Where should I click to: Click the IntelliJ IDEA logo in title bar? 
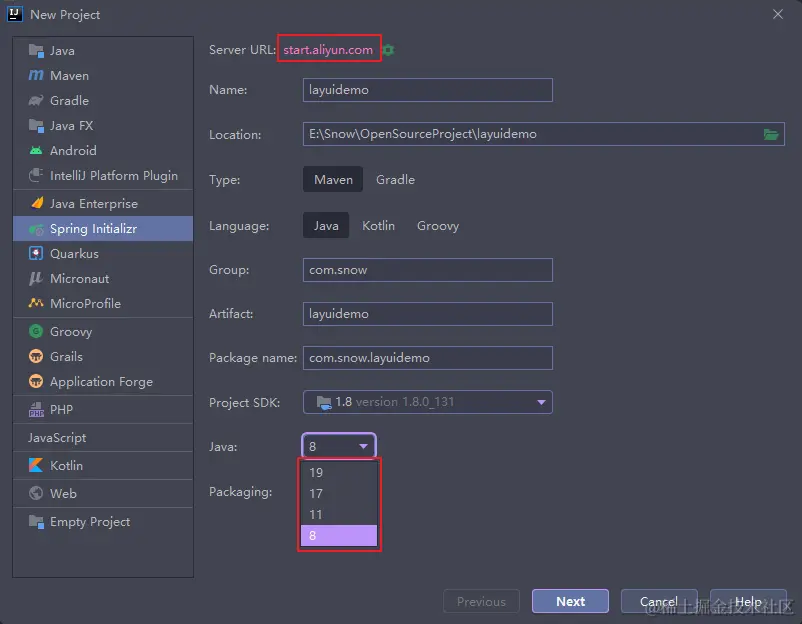click(x=14, y=14)
